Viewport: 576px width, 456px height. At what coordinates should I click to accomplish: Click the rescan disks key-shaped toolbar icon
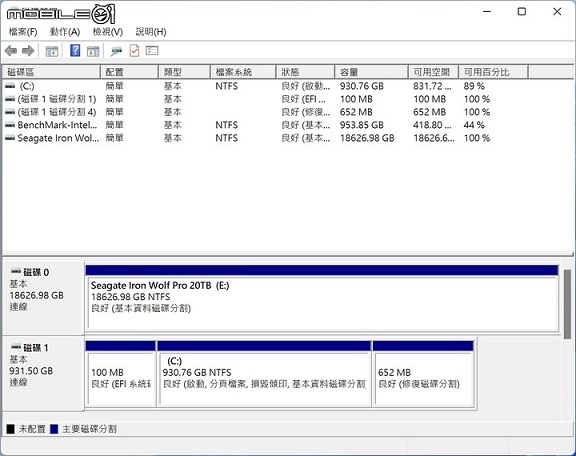(116, 51)
